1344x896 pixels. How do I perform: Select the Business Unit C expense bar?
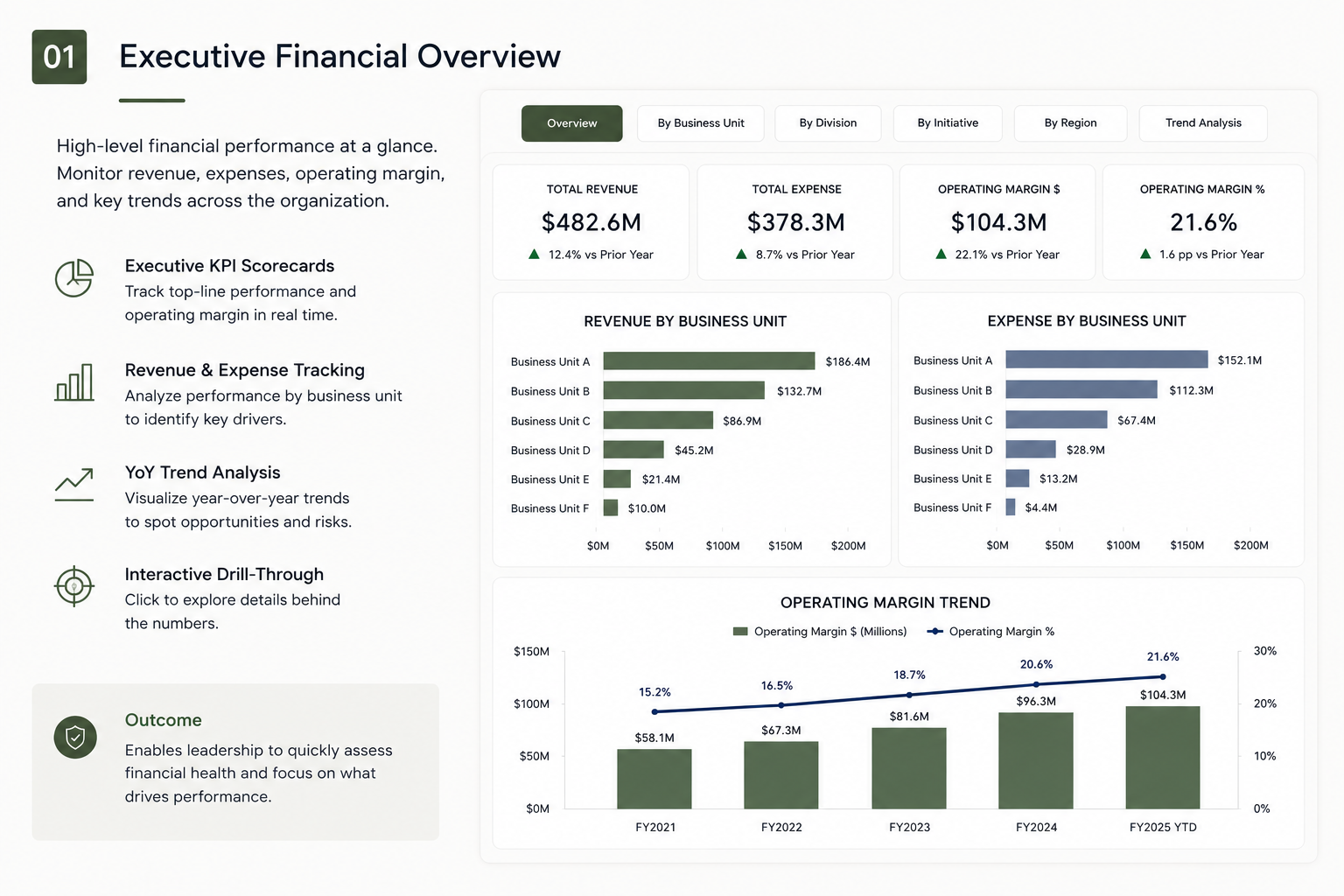[1057, 420]
